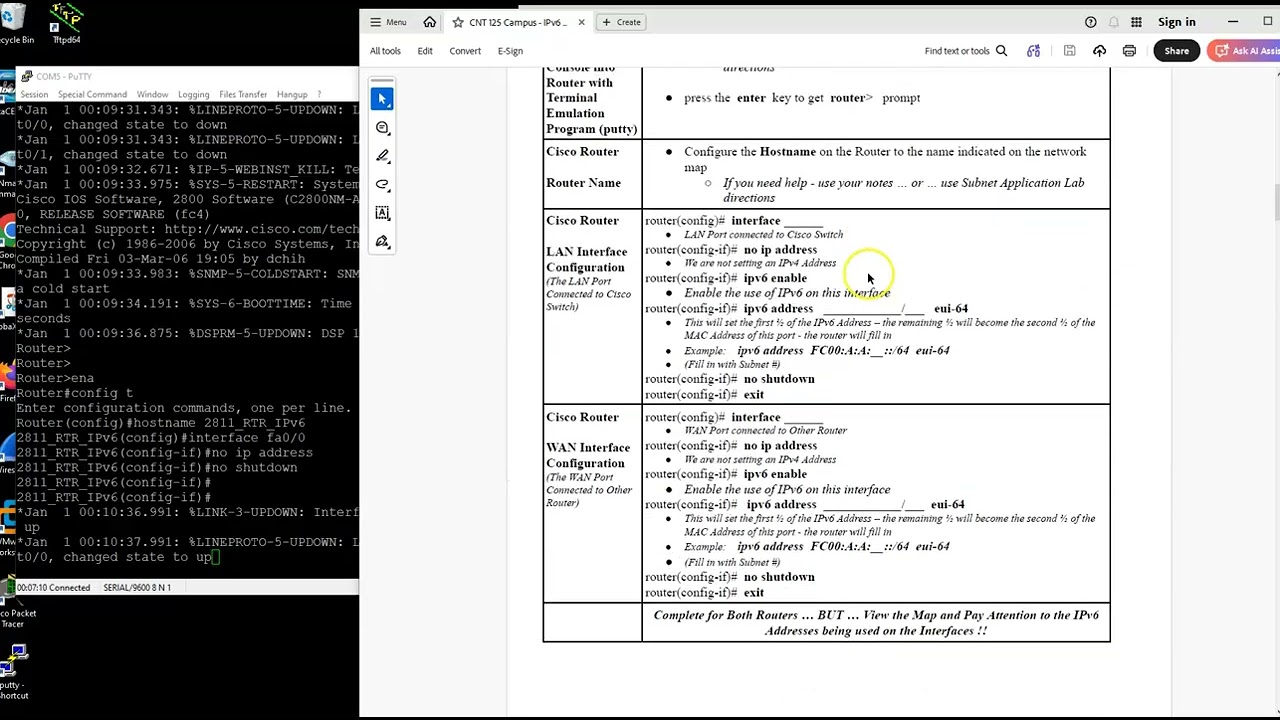Select the Fill and Sign pen tool
1280x720 pixels.
[x=382, y=242]
